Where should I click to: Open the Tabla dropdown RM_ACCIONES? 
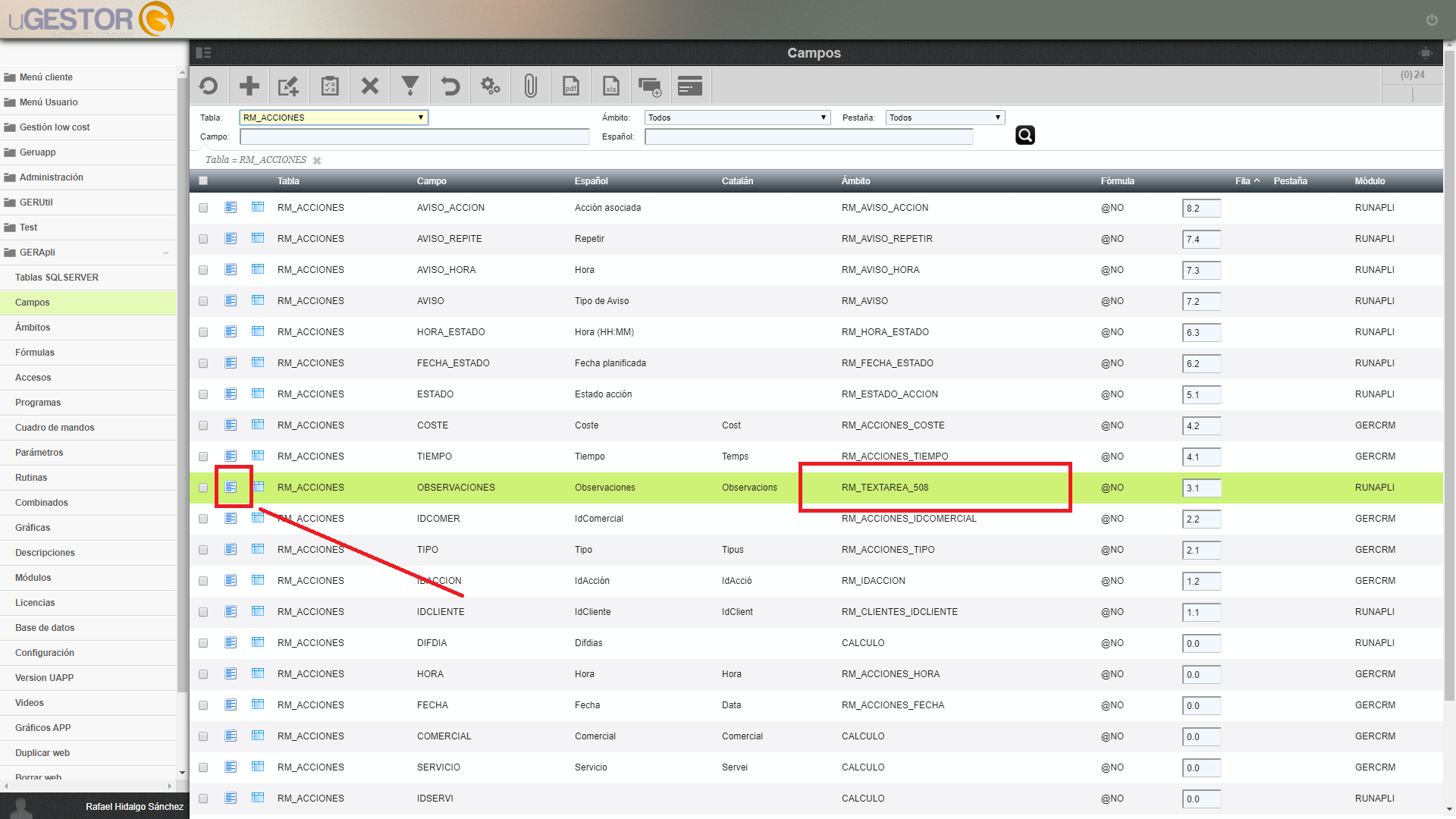(334, 118)
